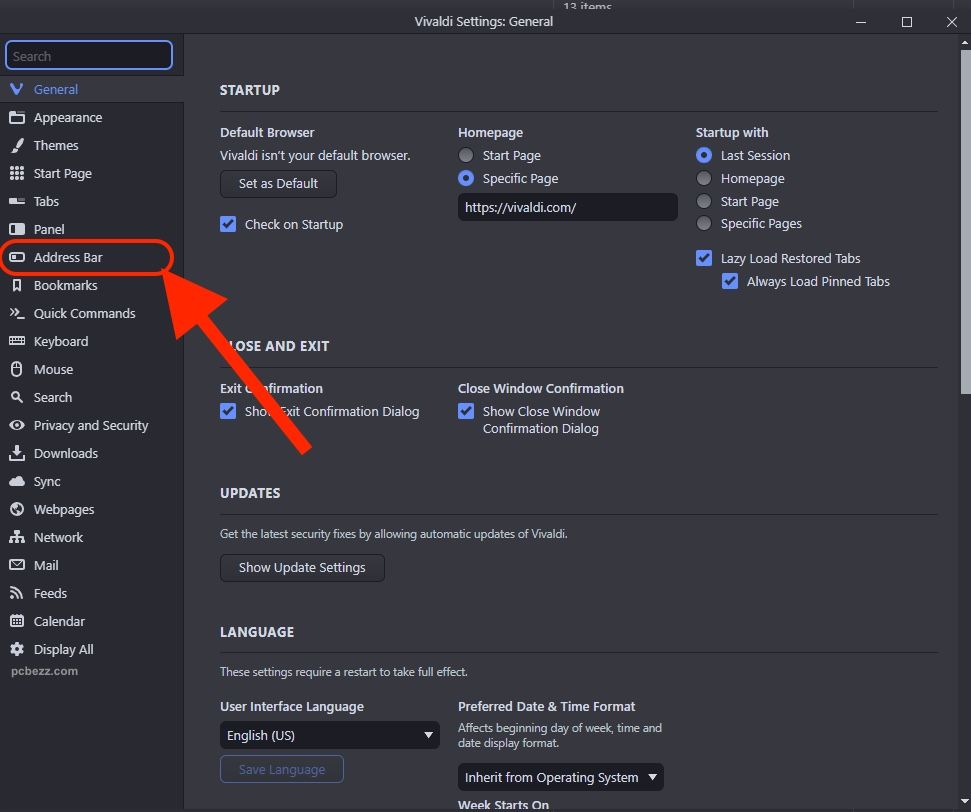Click the Quick Commands icon
The image size is (971, 812).
tap(17, 313)
